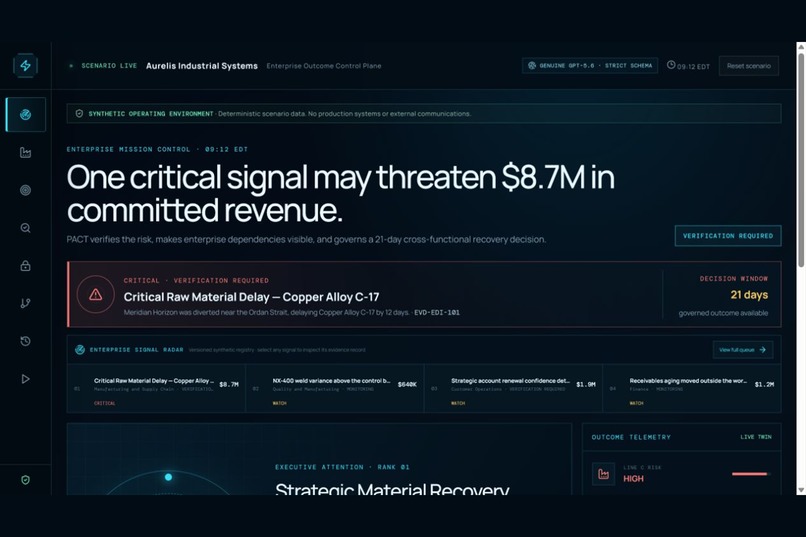Click the warning triangle icon in critical alert
806x537 pixels.
(x=96, y=294)
